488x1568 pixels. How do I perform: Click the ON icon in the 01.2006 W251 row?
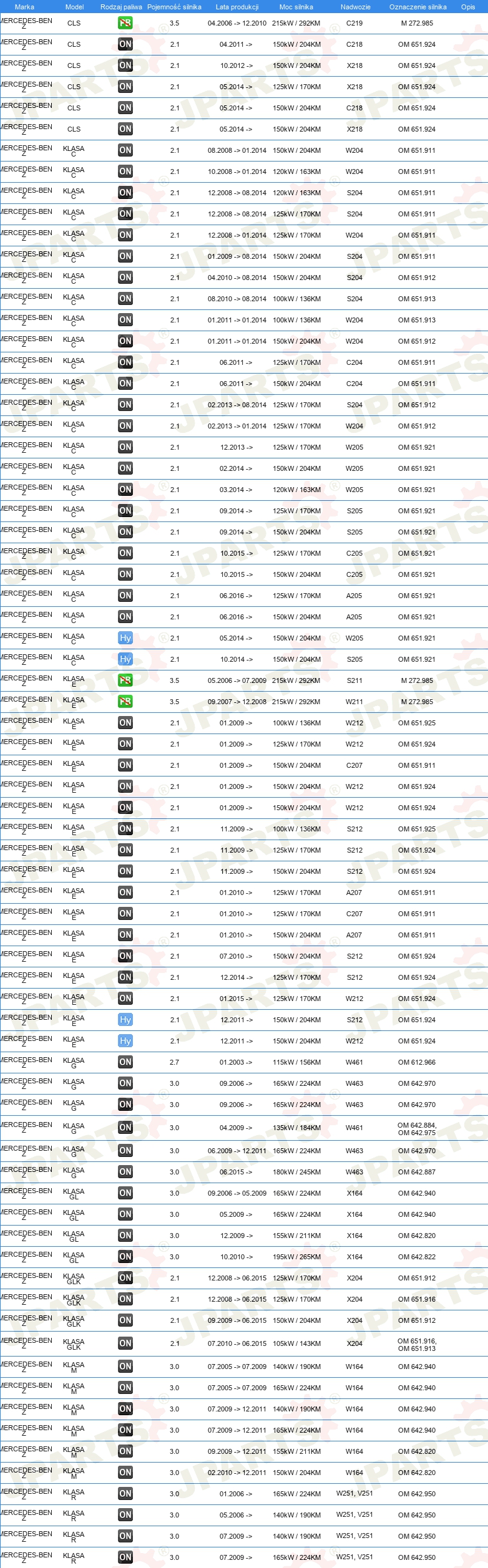tap(125, 1494)
